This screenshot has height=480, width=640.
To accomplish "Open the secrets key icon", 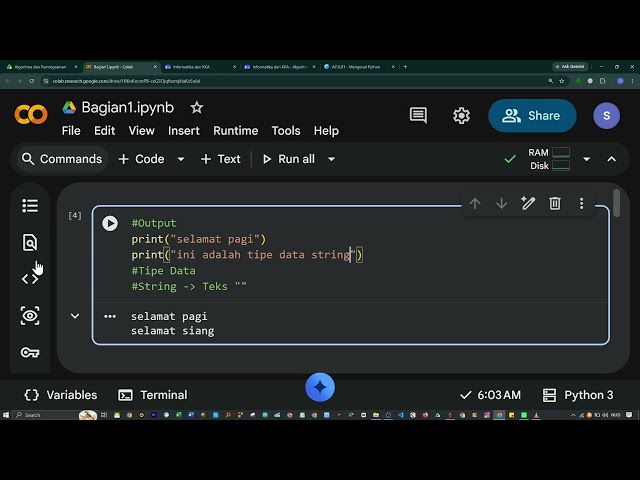I will pyautogui.click(x=30, y=352).
